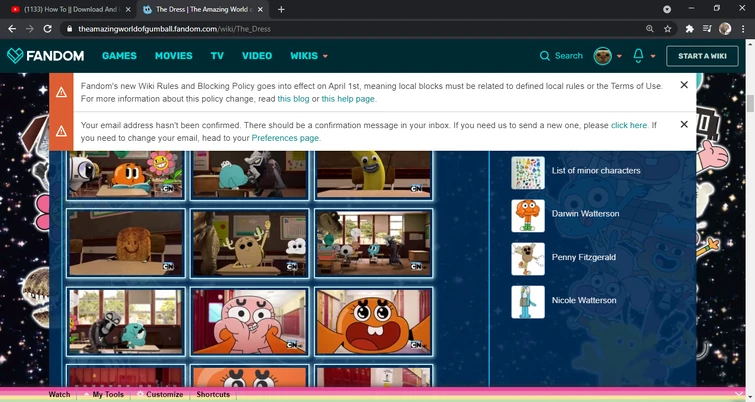Click Customize in the bottom toolbar

[160, 394]
